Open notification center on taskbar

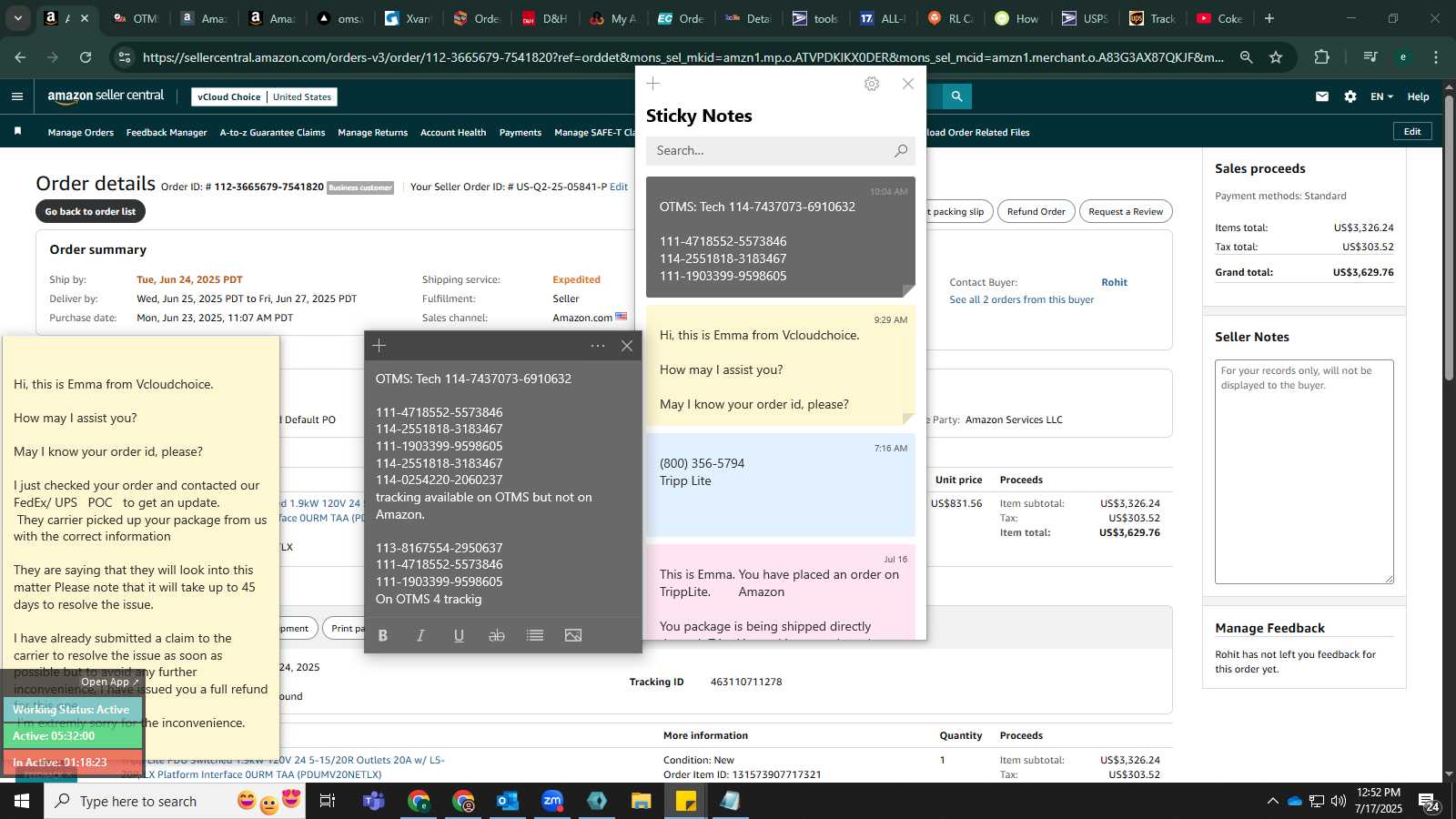click(1428, 802)
